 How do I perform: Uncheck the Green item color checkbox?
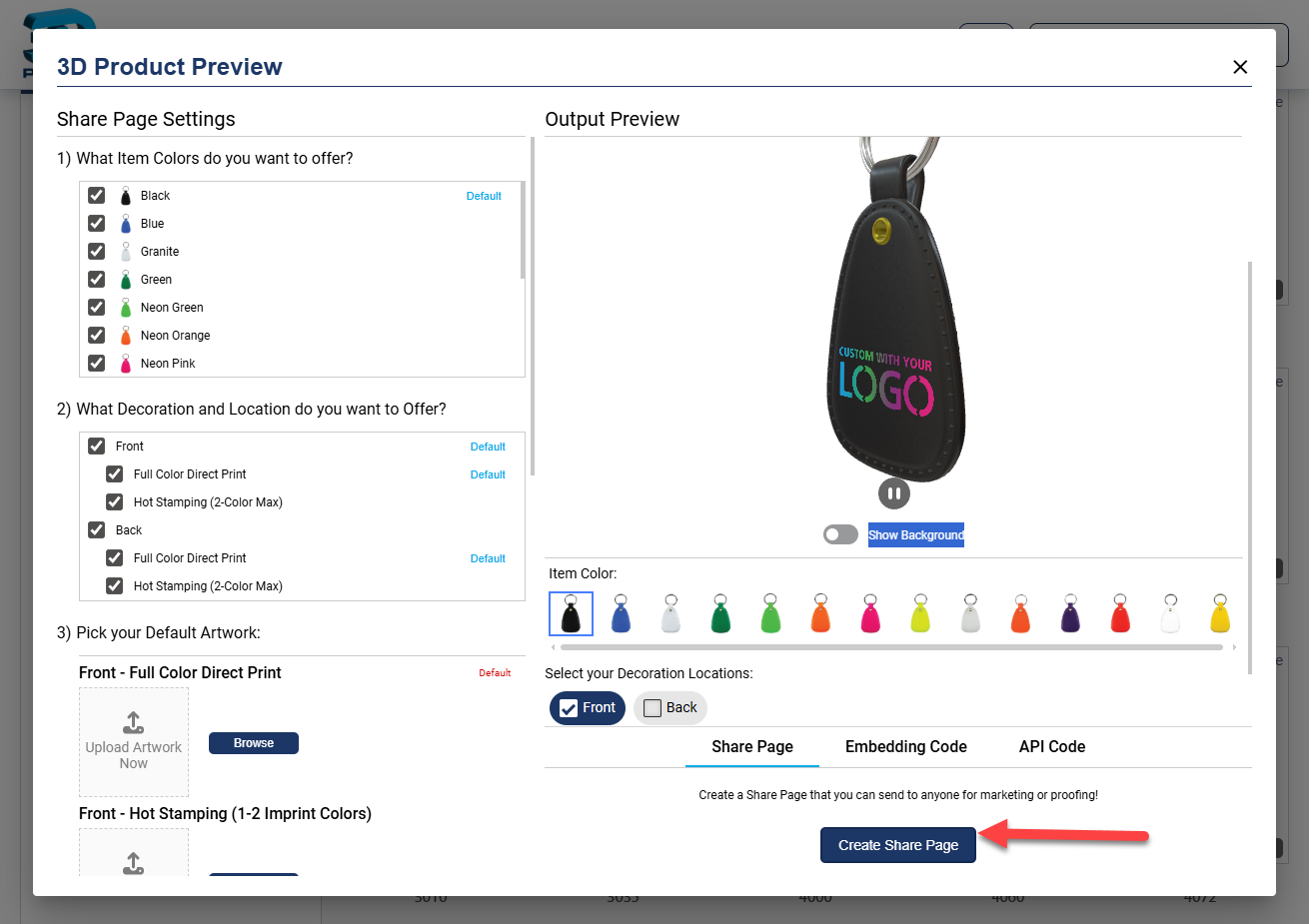[x=97, y=280]
